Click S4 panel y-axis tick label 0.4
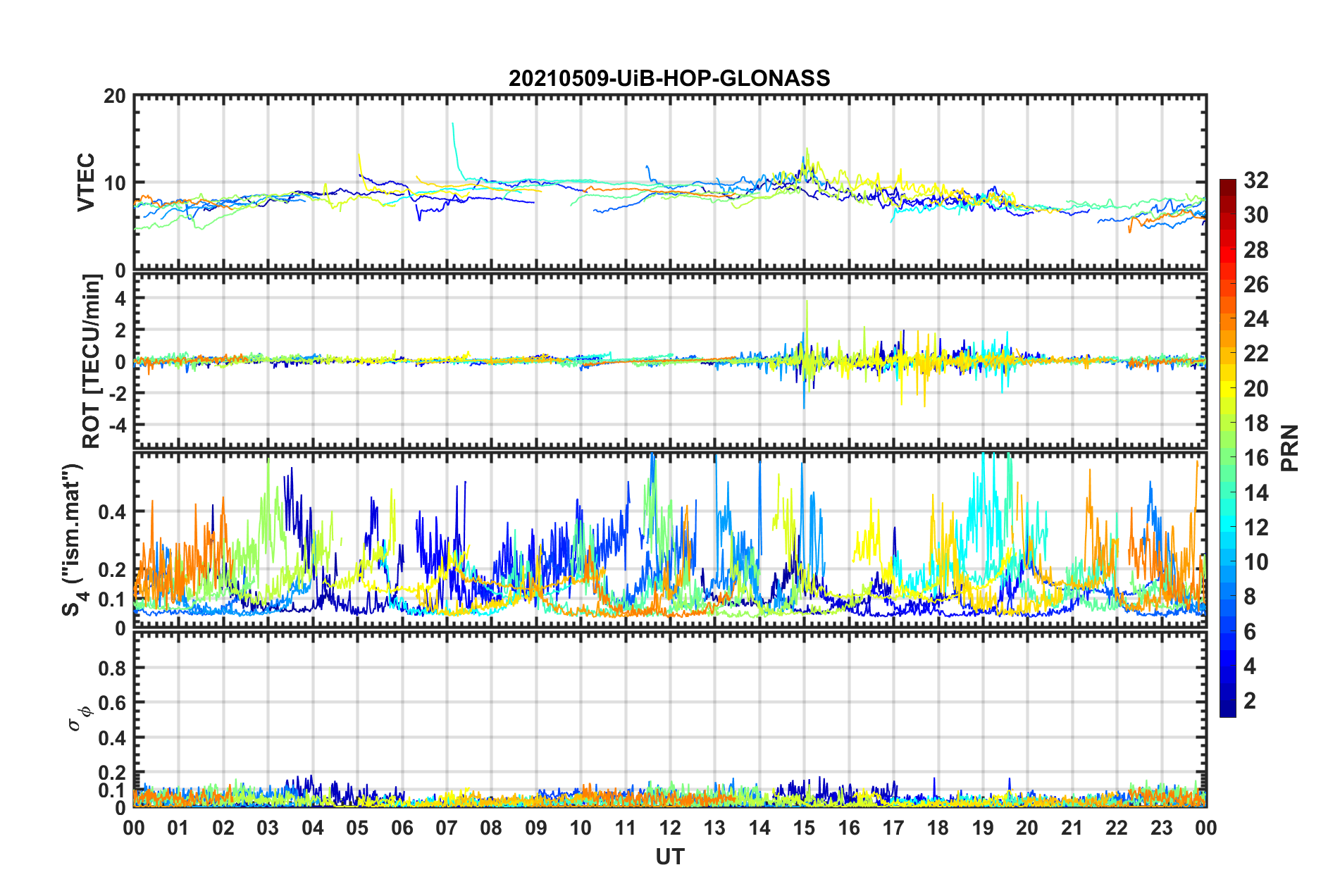This screenshot has height=896, width=1340. click(112, 511)
